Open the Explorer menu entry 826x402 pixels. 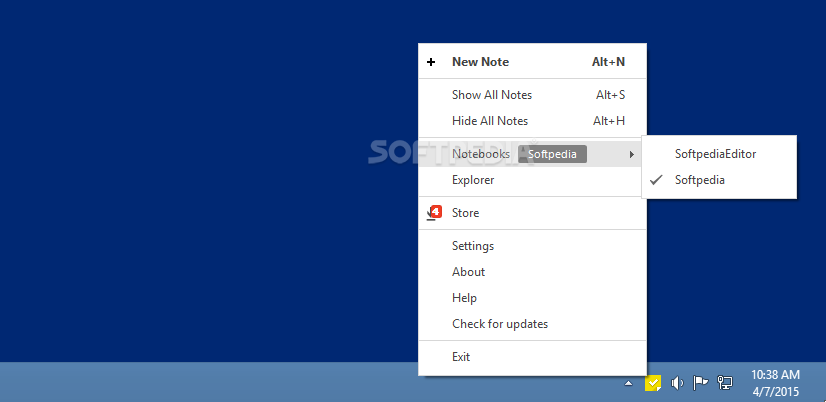(x=532, y=180)
